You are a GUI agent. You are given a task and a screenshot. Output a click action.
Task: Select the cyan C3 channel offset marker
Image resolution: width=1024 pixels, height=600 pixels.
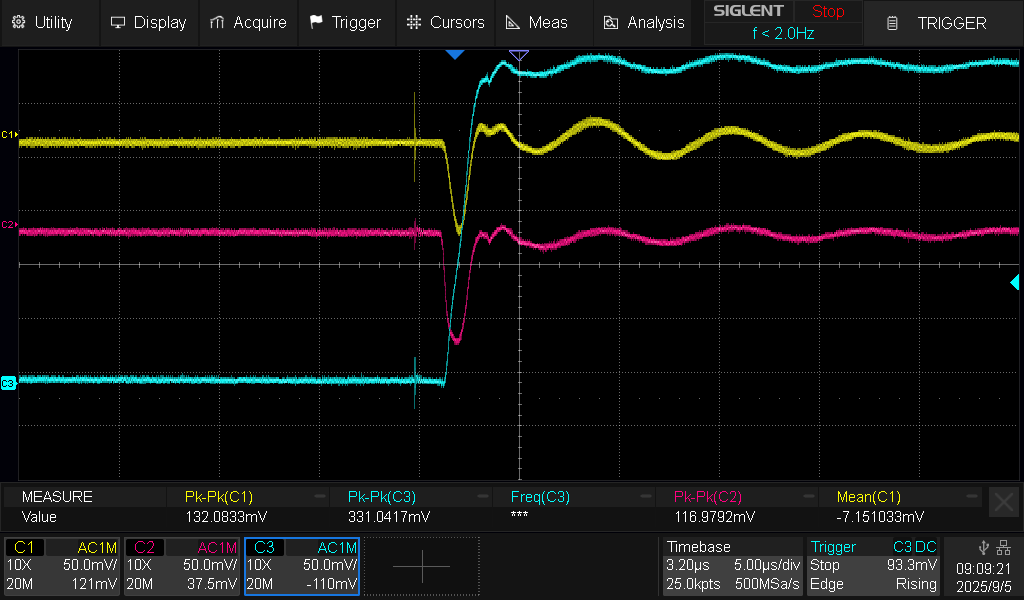(8, 383)
